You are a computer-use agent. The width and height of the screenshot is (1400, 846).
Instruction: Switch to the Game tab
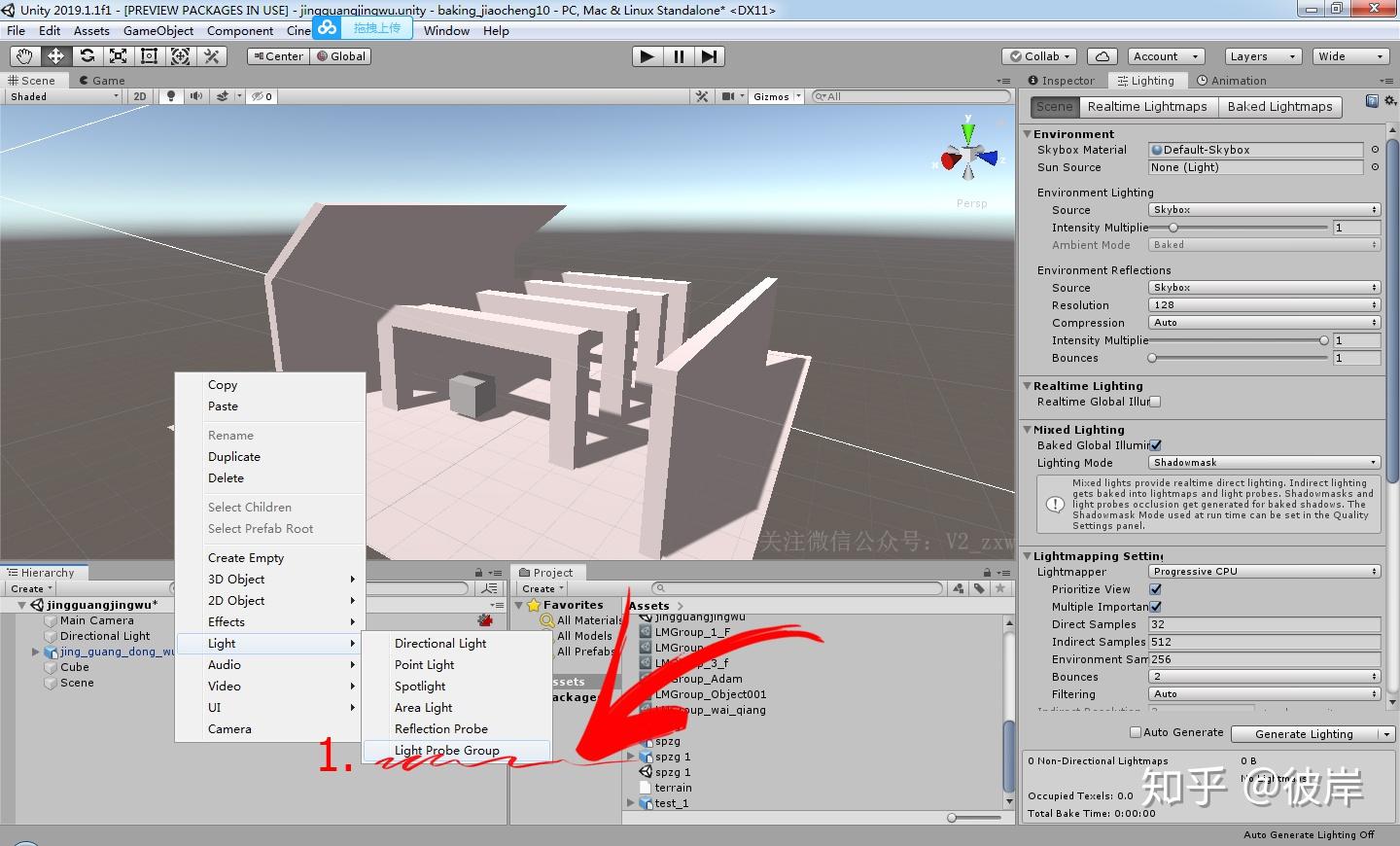[x=102, y=81]
